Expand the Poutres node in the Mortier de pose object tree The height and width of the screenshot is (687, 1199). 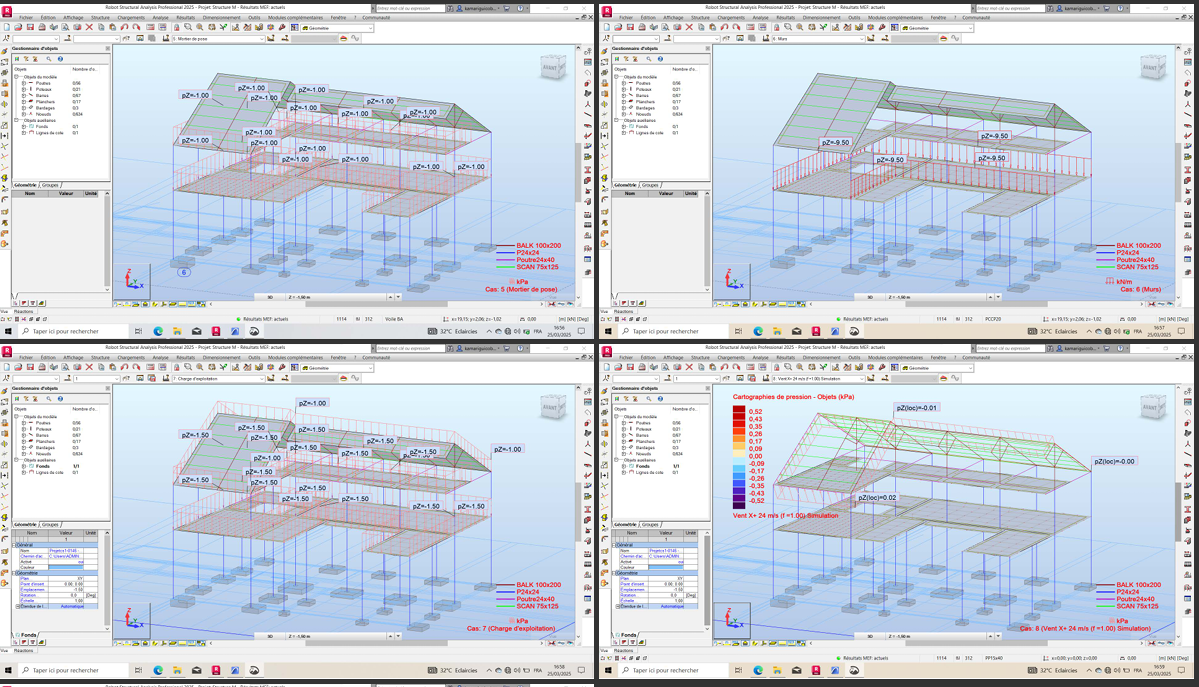24,83
